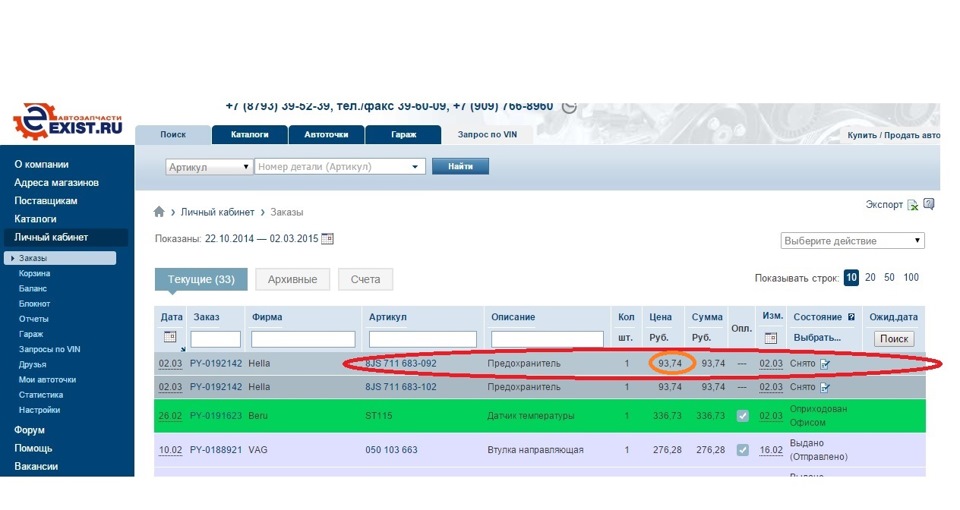Viewport: 960px width, 510px height.
Task: Show 20 rows per page
Action: 870,277
